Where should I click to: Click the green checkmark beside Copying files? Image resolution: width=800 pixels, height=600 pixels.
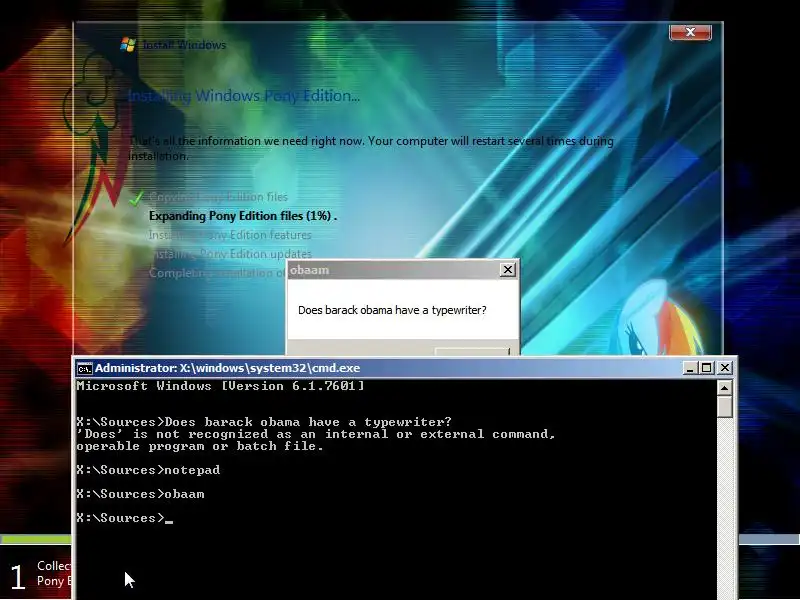[136, 198]
